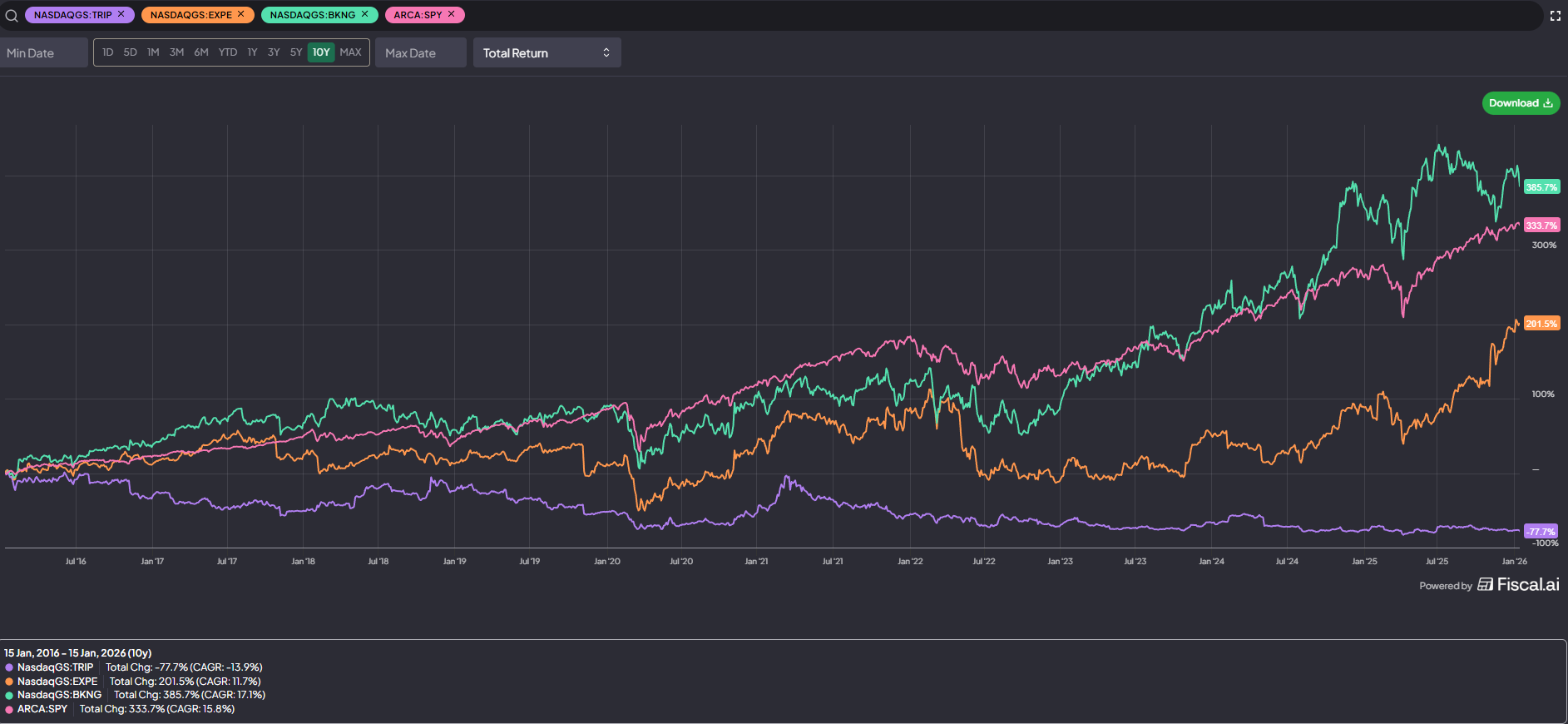Set range to 5Y
Image resolution: width=1568 pixels, height=724 pixels.
click(296, 52)
